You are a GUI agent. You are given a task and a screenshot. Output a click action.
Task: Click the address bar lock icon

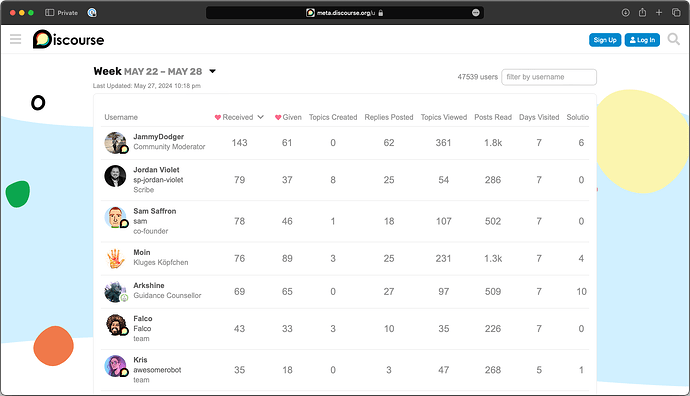[381, 13]
